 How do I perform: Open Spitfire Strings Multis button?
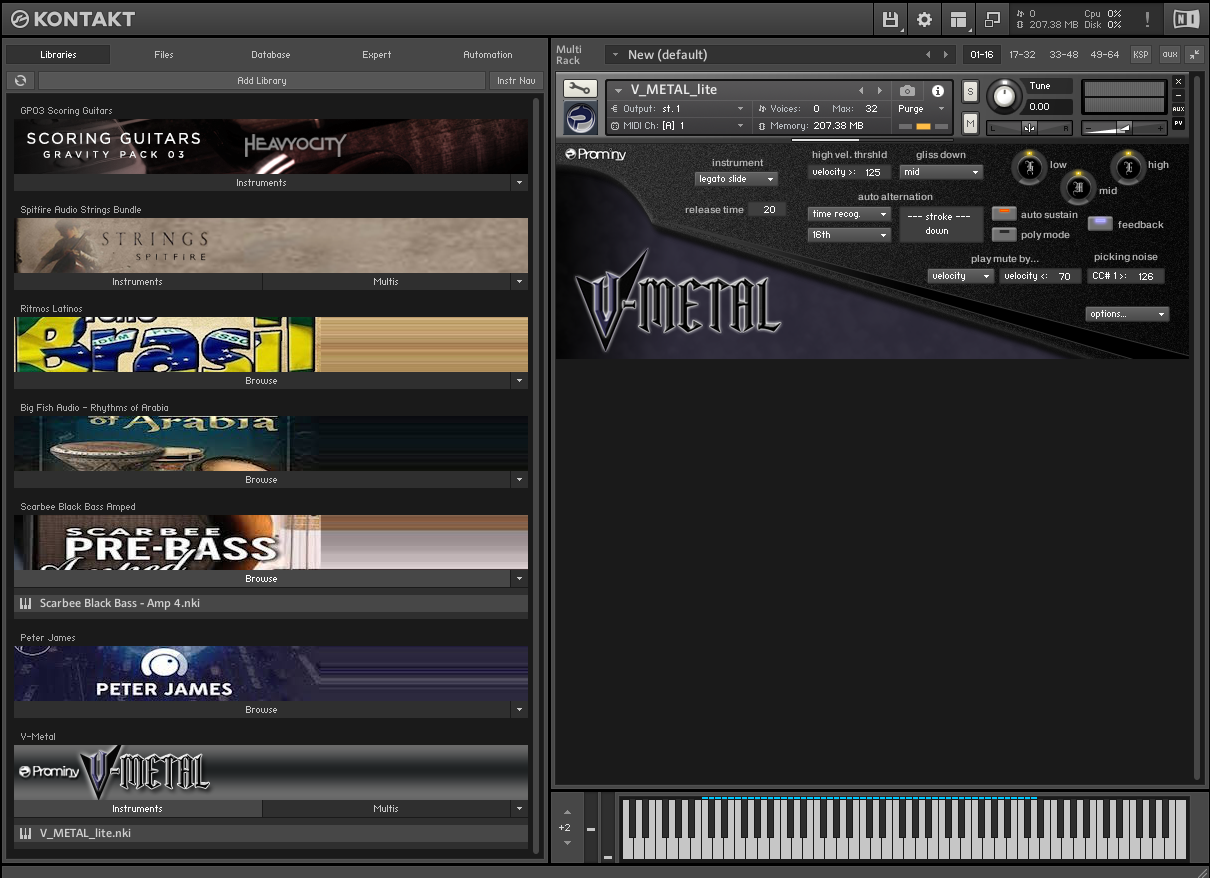pos(386,282)
